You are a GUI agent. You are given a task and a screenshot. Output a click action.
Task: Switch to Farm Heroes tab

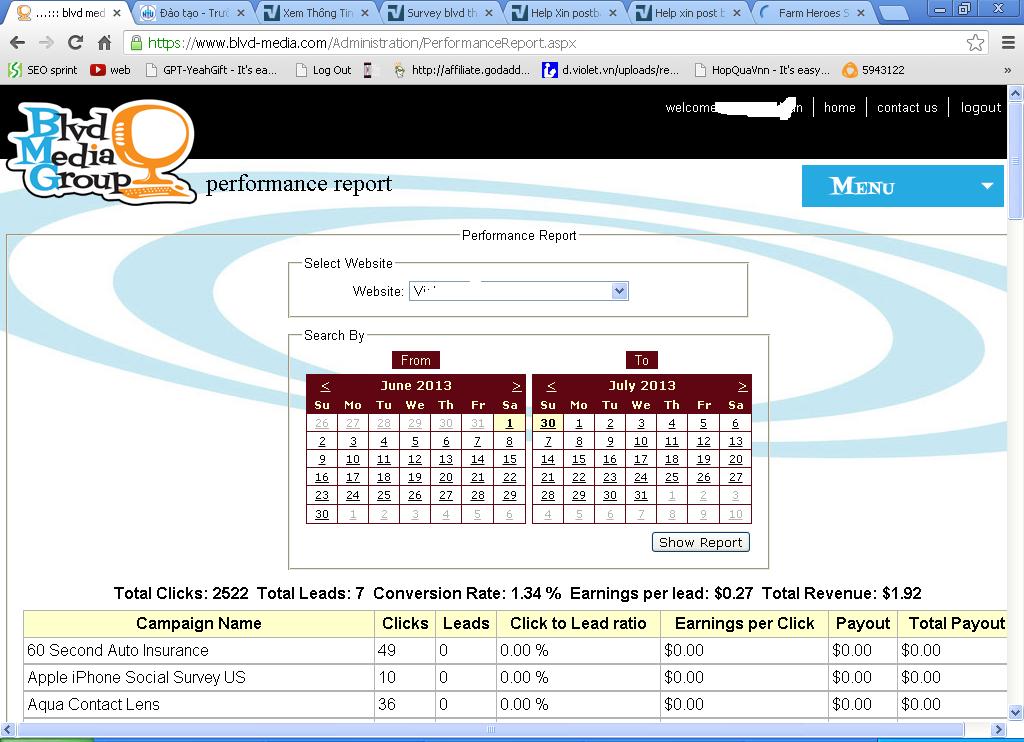tap(810, 12)
